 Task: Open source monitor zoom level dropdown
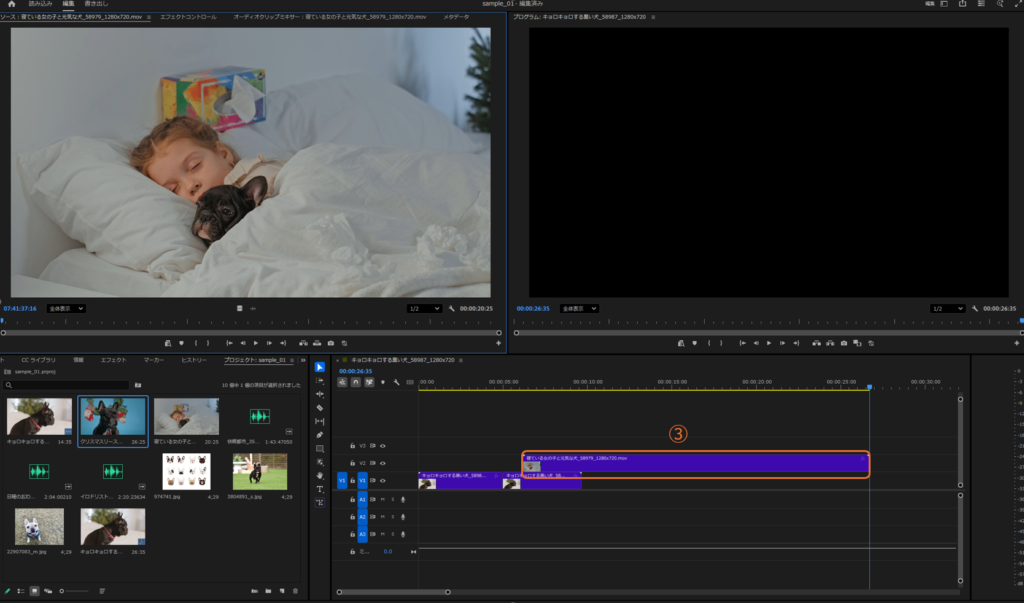(x=66, y=309)
